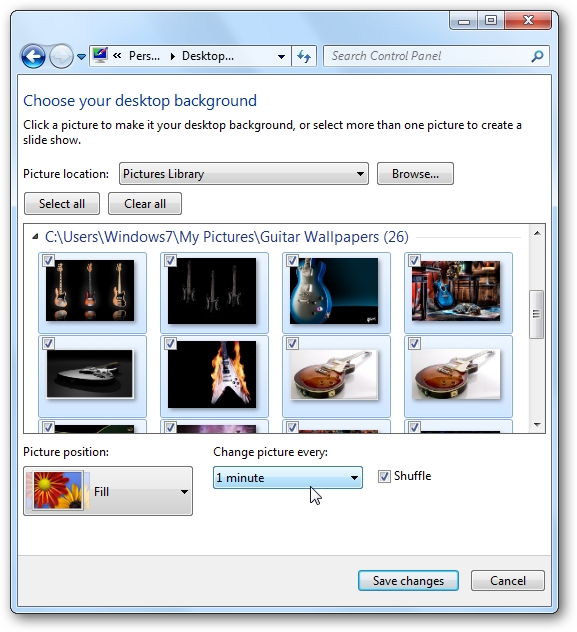Click Select all button
The width and height of the screenshot is (577, 632).
click(x=62, y=204)
